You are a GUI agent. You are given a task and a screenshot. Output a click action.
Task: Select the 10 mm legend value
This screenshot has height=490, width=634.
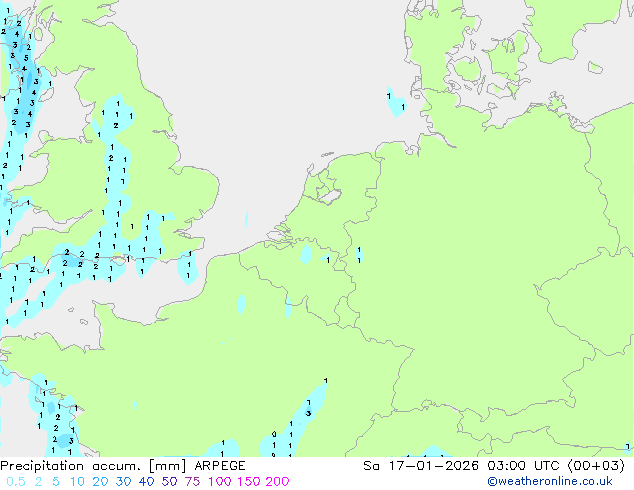click(x=77, y=482)
